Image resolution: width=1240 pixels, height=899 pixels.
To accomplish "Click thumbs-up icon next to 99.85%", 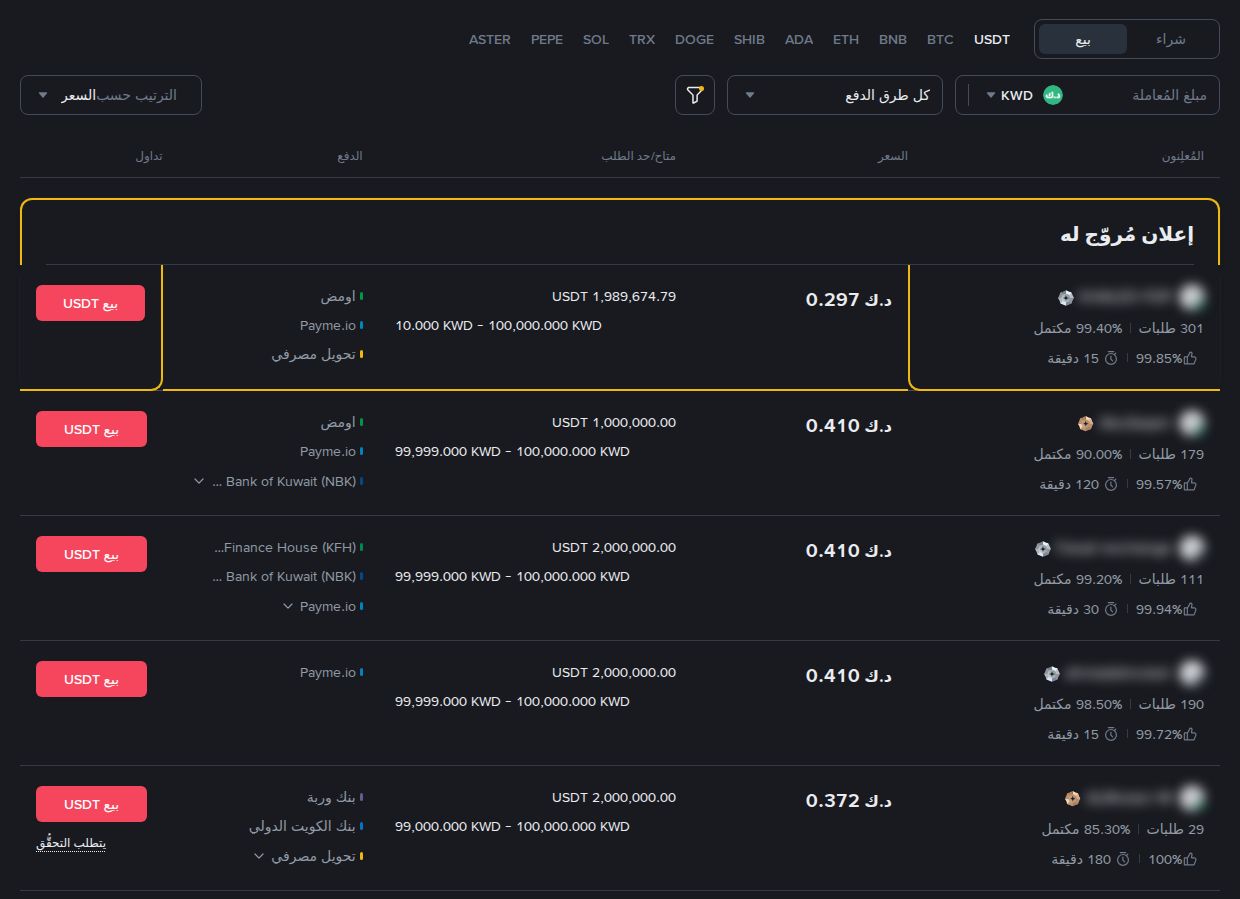I will pyautogui.click(x=1190, y=358).
